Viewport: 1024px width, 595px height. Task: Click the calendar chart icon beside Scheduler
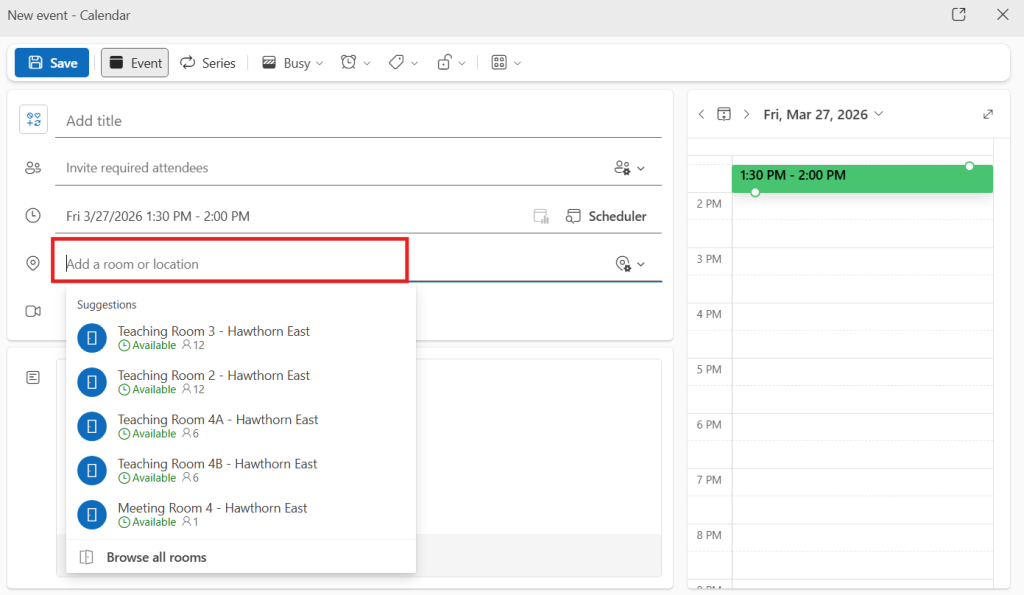click(541, 216)
